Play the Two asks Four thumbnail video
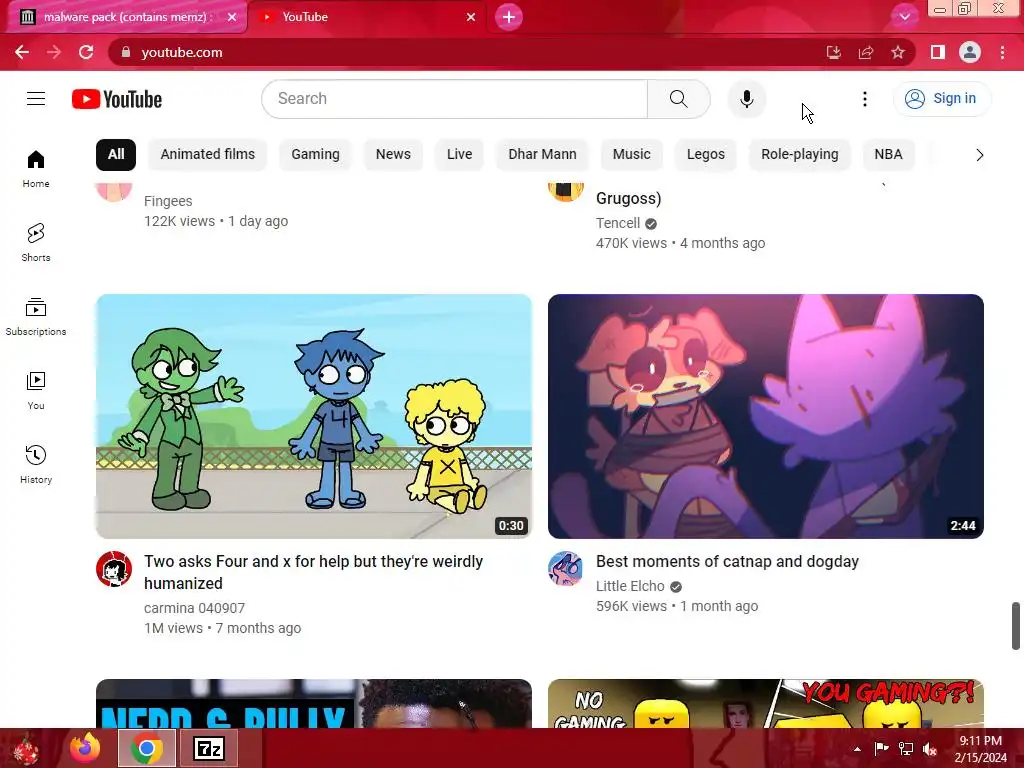 pyautogui.click(x=313, y=416)
